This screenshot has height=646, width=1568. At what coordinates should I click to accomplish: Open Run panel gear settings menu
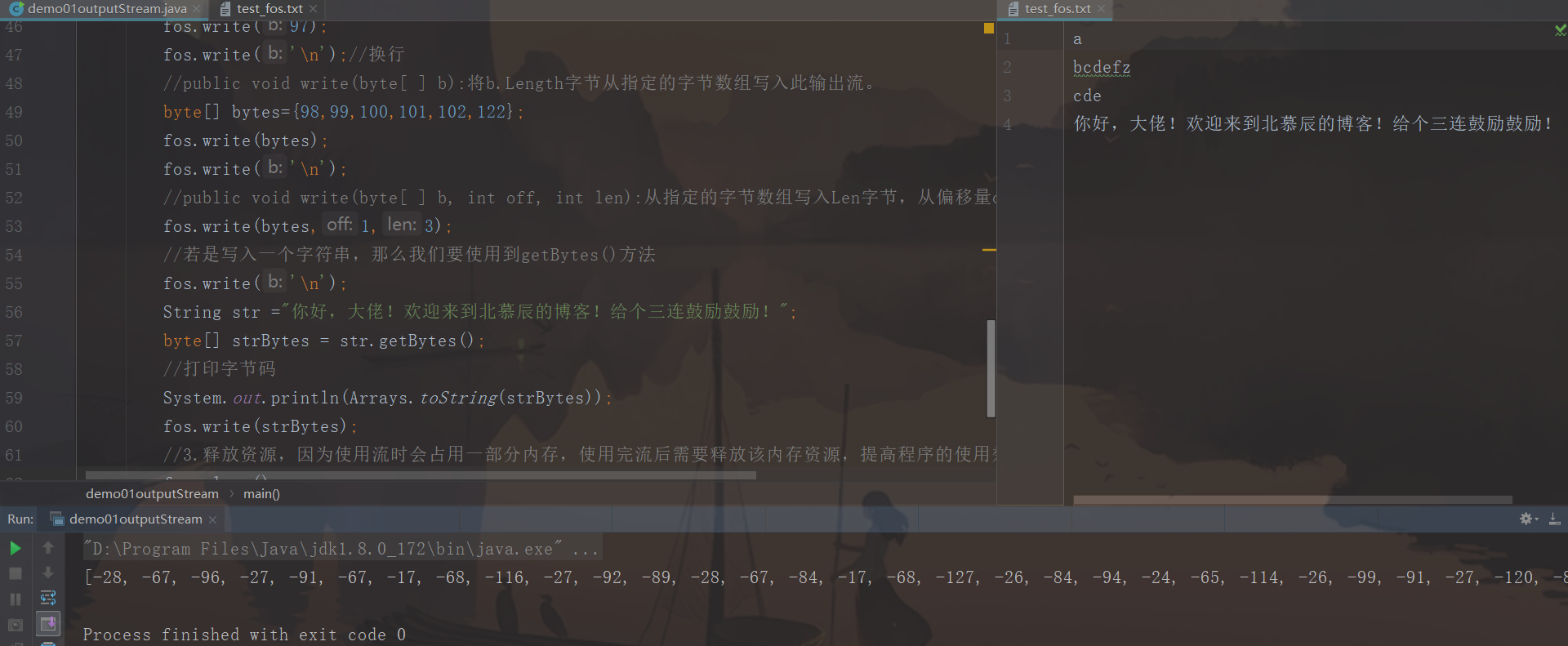coord(1527,519)
